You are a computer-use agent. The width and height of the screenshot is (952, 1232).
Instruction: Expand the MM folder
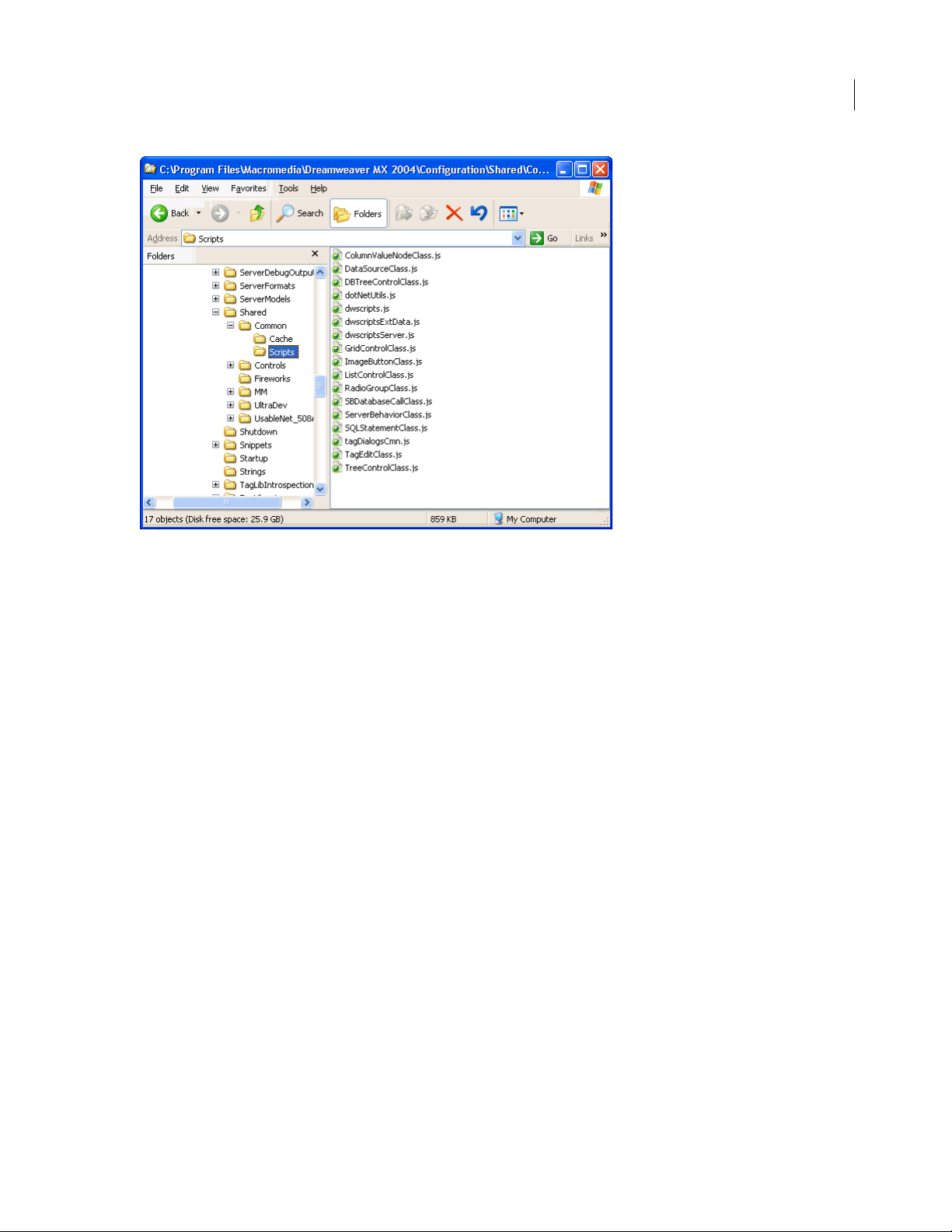[x=230, y=392]
